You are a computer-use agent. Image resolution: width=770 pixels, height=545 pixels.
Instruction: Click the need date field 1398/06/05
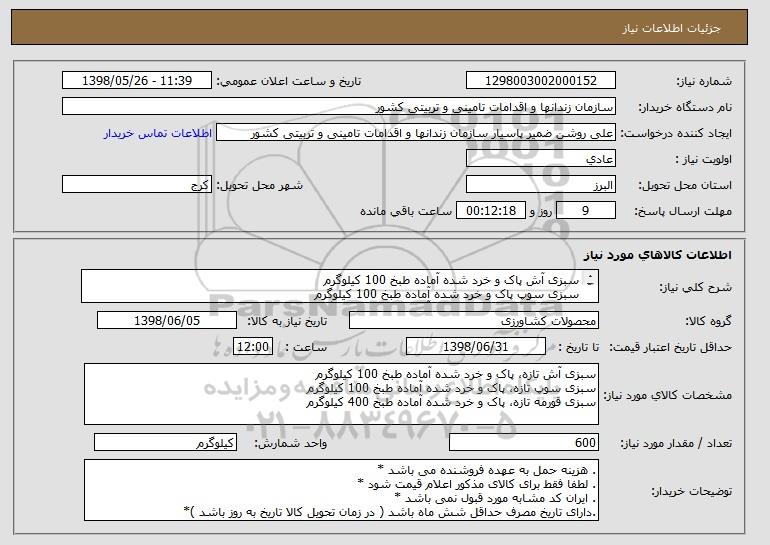click(x=167, y=321)
